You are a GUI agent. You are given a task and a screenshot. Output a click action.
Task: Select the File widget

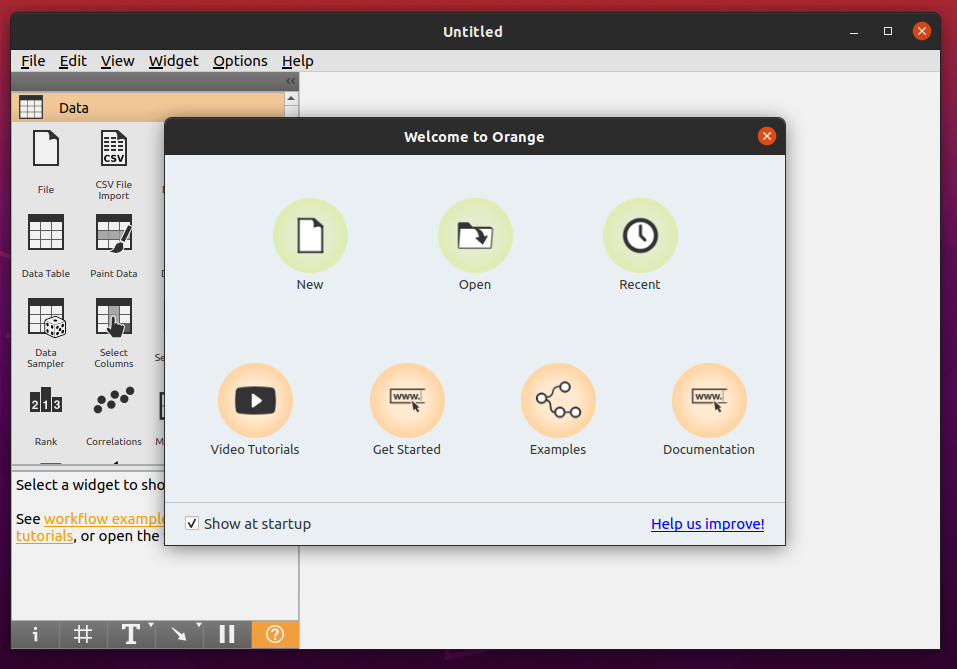[x=46, y=162]
